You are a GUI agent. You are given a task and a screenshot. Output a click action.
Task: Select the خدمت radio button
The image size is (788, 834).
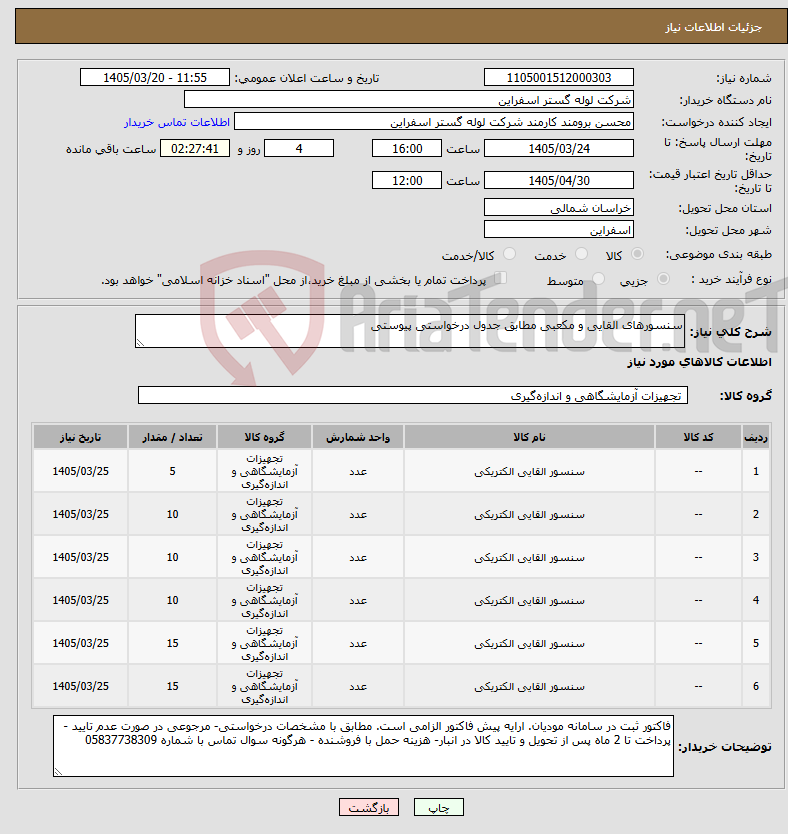tap(582, 254)
